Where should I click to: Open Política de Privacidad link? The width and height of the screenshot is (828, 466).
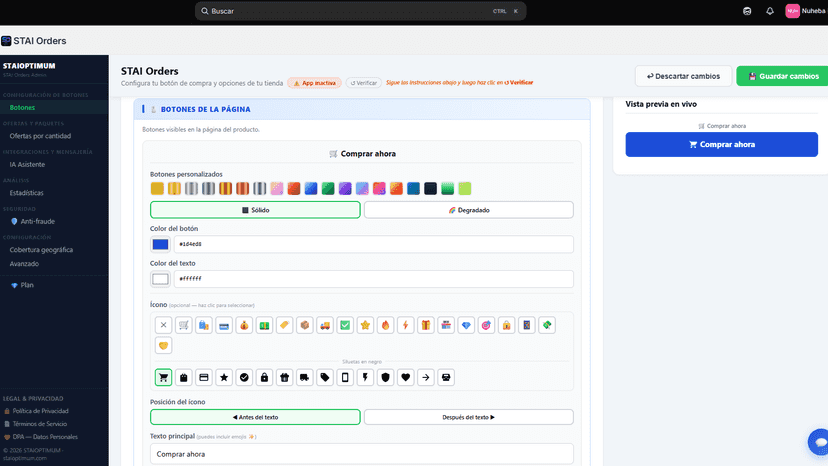click(36, 411)
